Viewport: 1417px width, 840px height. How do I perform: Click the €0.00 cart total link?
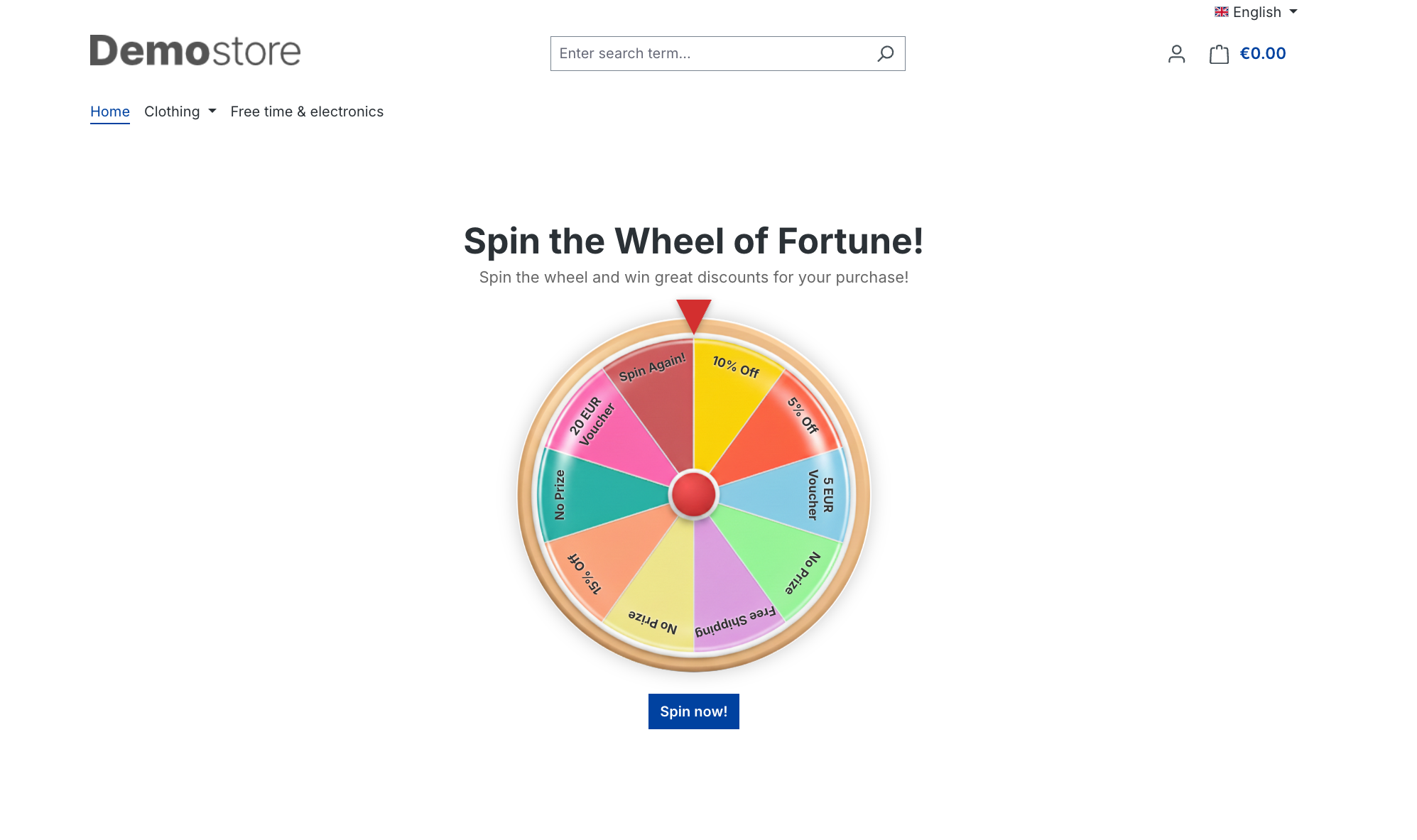pos(1263,53)
